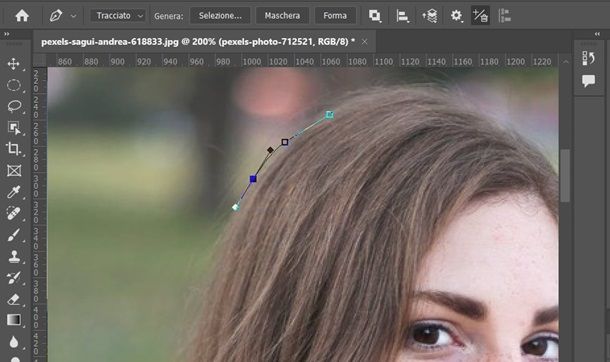Select the Gradient tool
Image resolution: width=610 pixels, height=362 pixels.
pyautogui.click(x=14, y=320)
